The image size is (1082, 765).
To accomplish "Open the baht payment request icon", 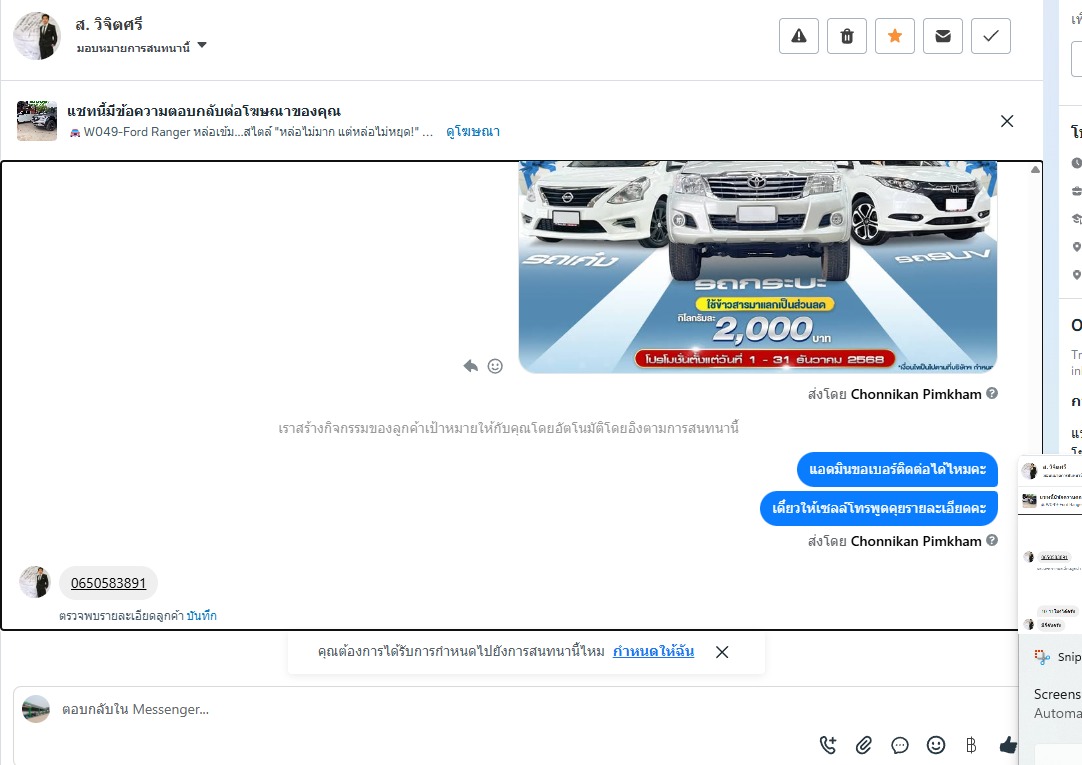I will pos(971,745).
